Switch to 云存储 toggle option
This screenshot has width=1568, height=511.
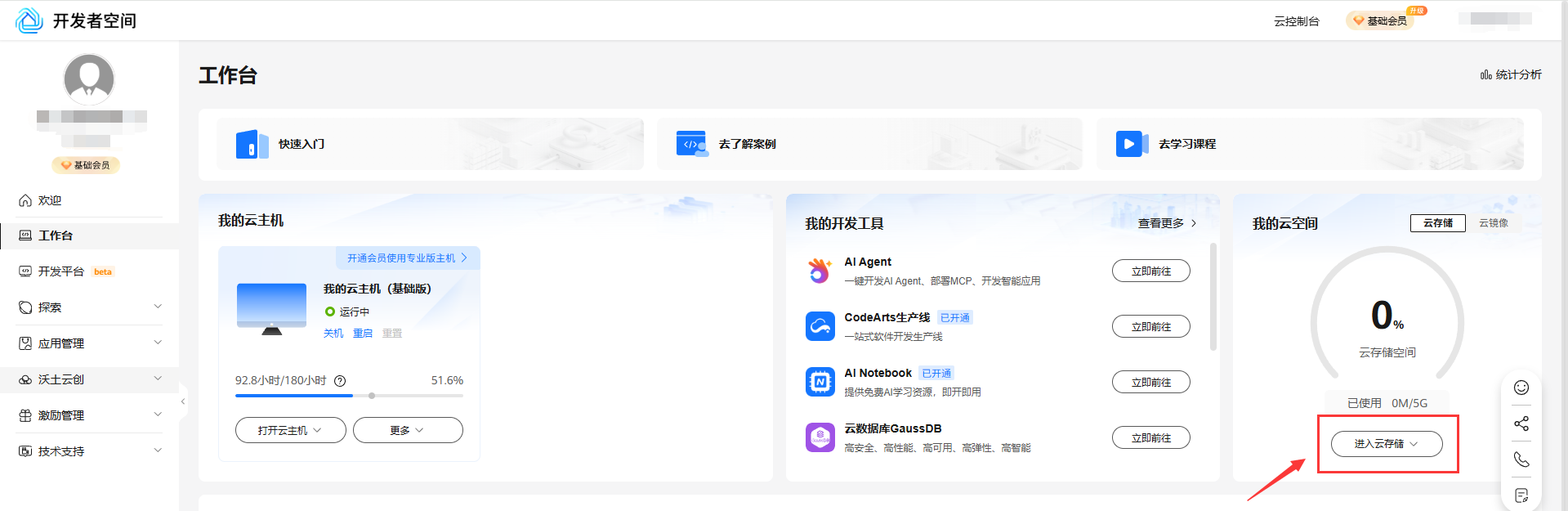click(1437, 223)
